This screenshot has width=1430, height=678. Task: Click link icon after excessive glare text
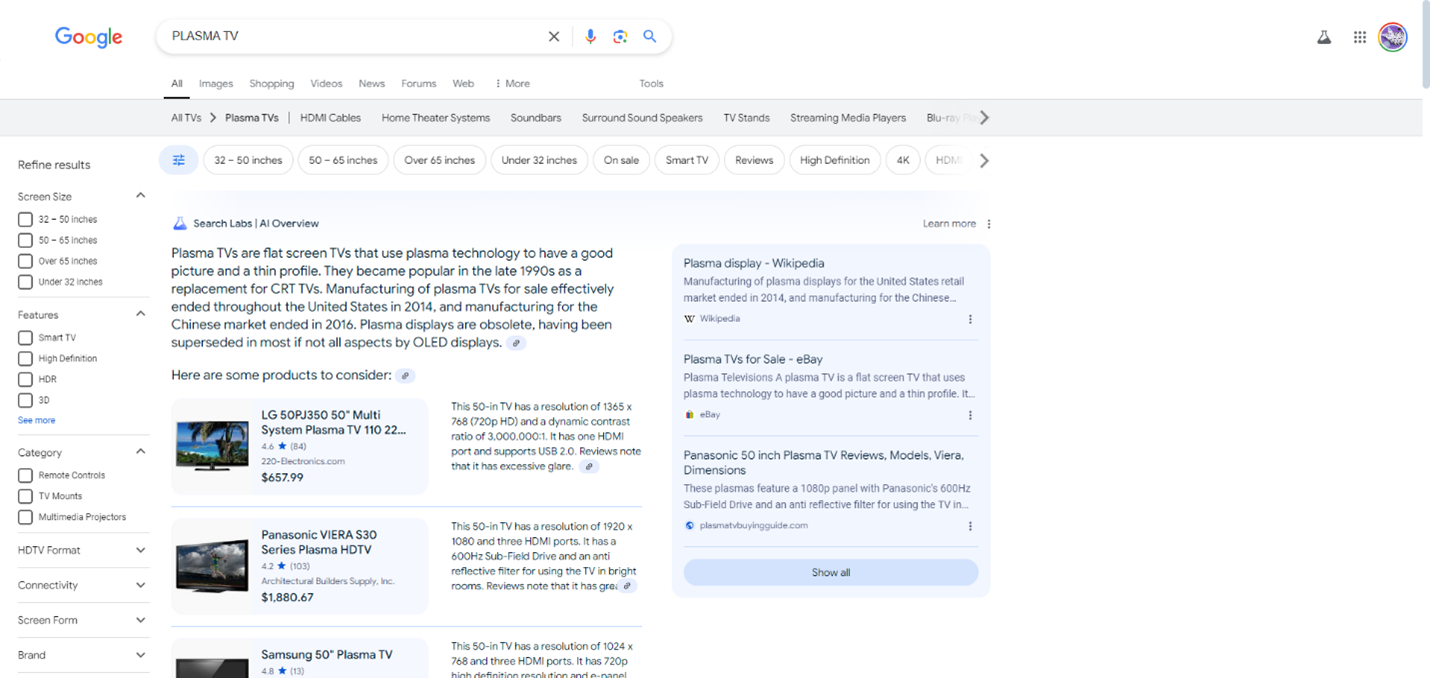(x=589, y=467)
